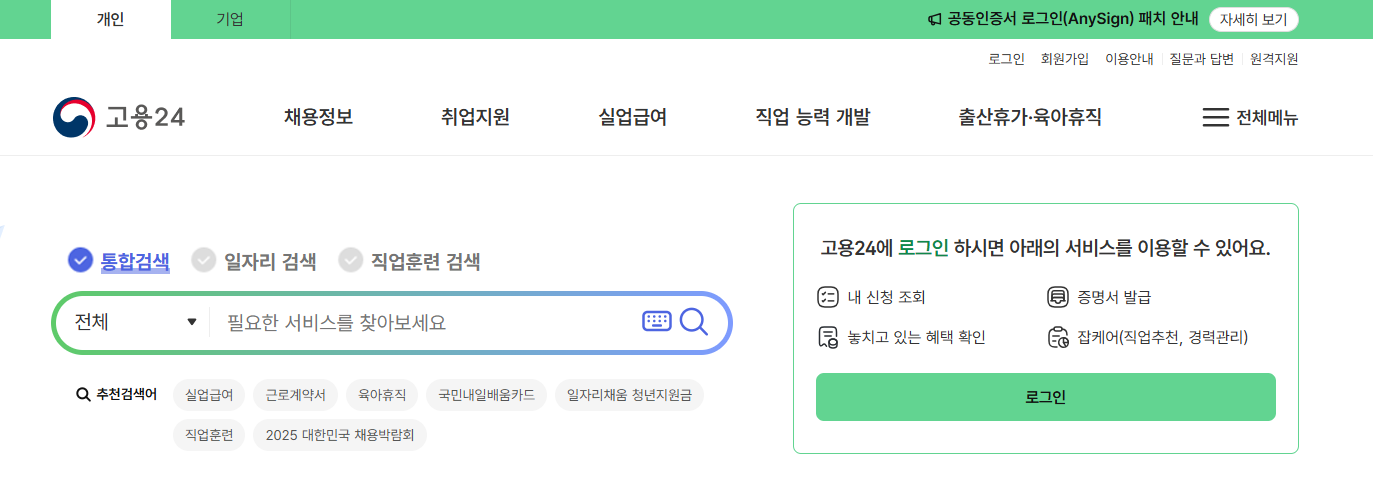
Task: Click the 일자리채움 청년지원금 keyword chip
Action: [x=629, y=395]
